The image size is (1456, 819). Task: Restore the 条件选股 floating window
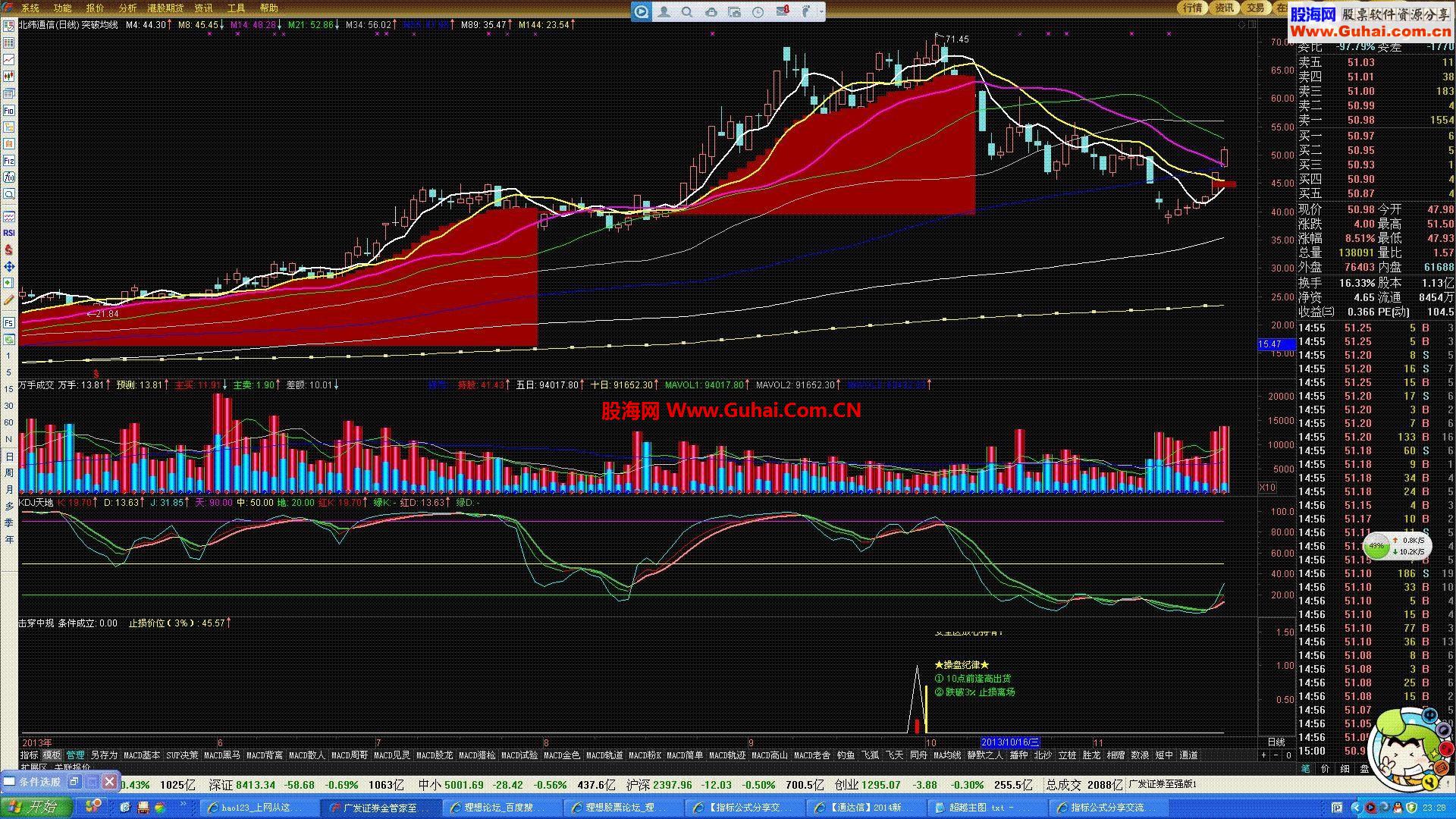(74, 781)
